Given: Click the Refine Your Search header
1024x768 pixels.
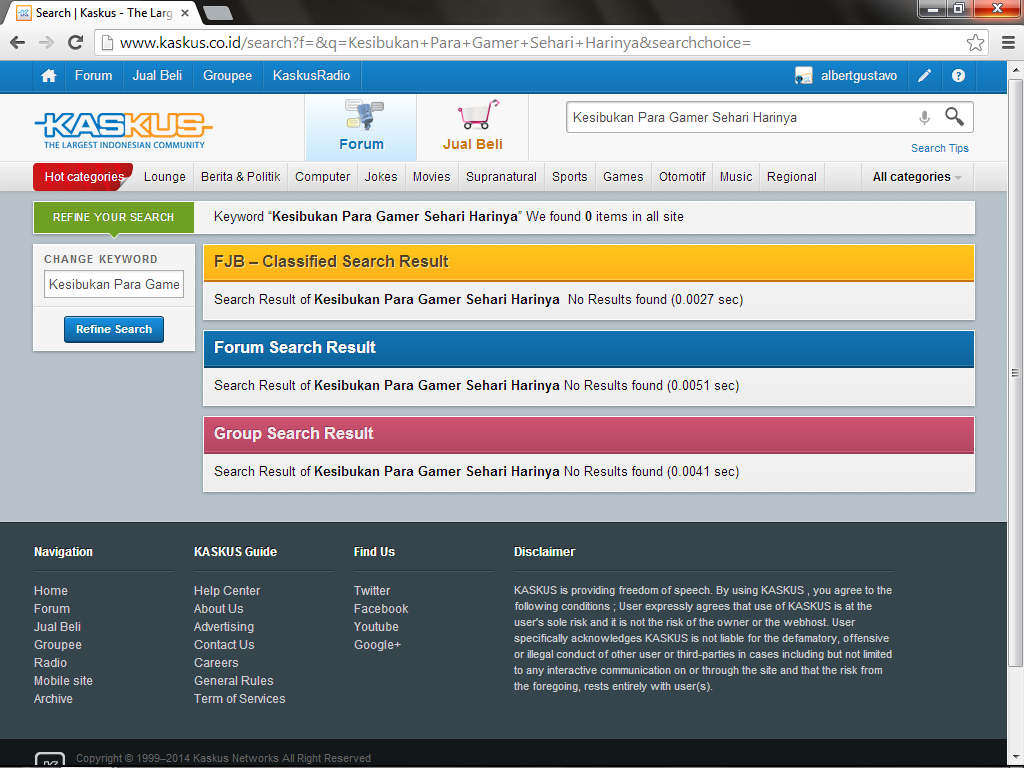Looking at the screenshot, I should pos(114,217).
